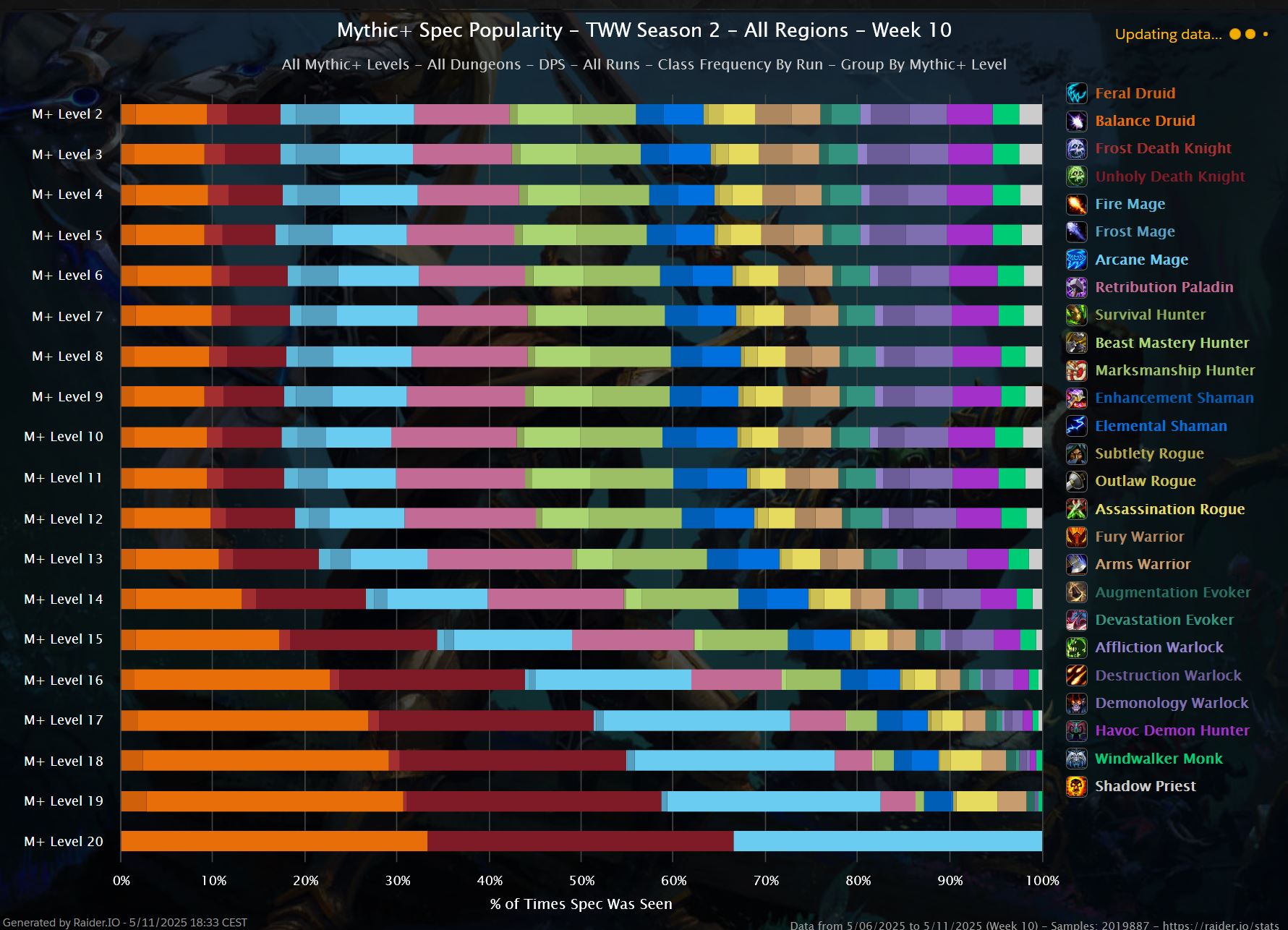Click the M+ Level 2 axis label
The image size is (1288, 930).
[x=67, y=114]
